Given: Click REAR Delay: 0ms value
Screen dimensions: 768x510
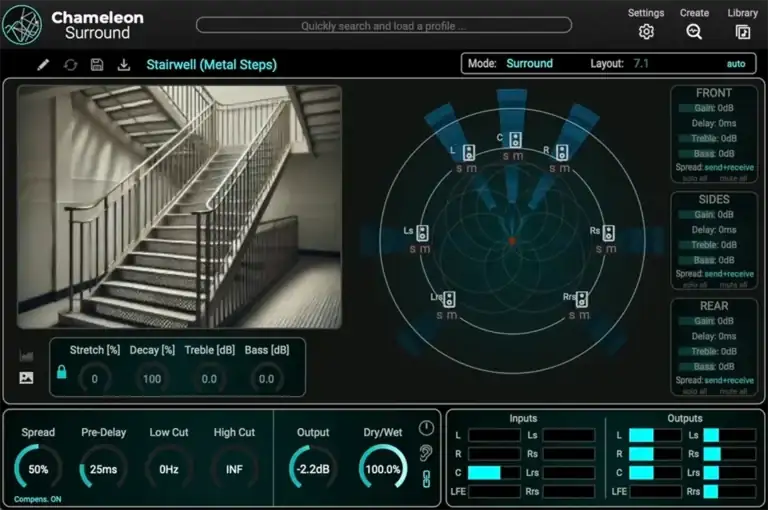Looking at the screenshot, I should (714, 337).
